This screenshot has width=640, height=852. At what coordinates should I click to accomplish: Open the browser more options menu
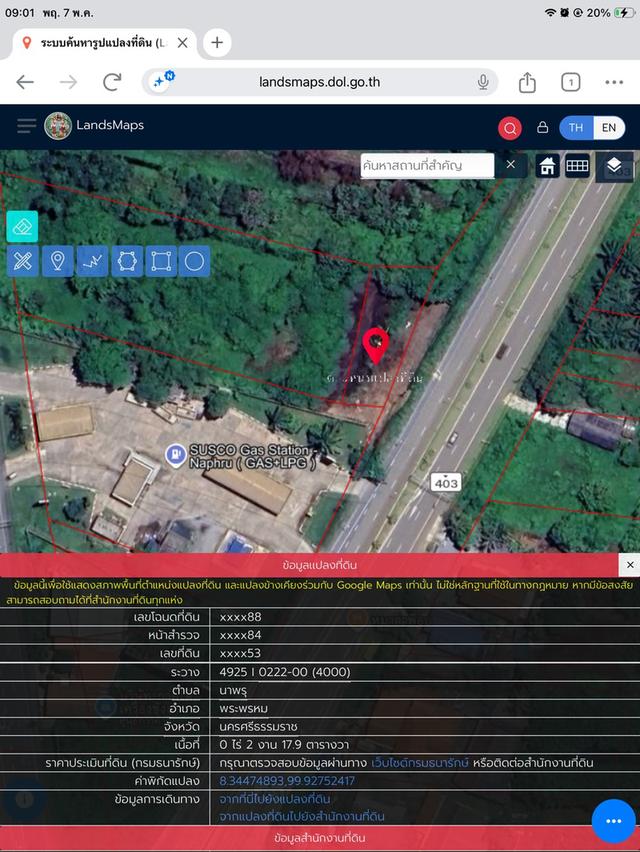[x=614, y=83]
